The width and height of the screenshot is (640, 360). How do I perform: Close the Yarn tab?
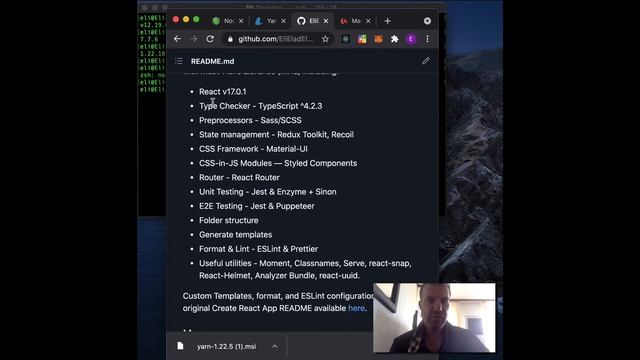coord(283,21)
